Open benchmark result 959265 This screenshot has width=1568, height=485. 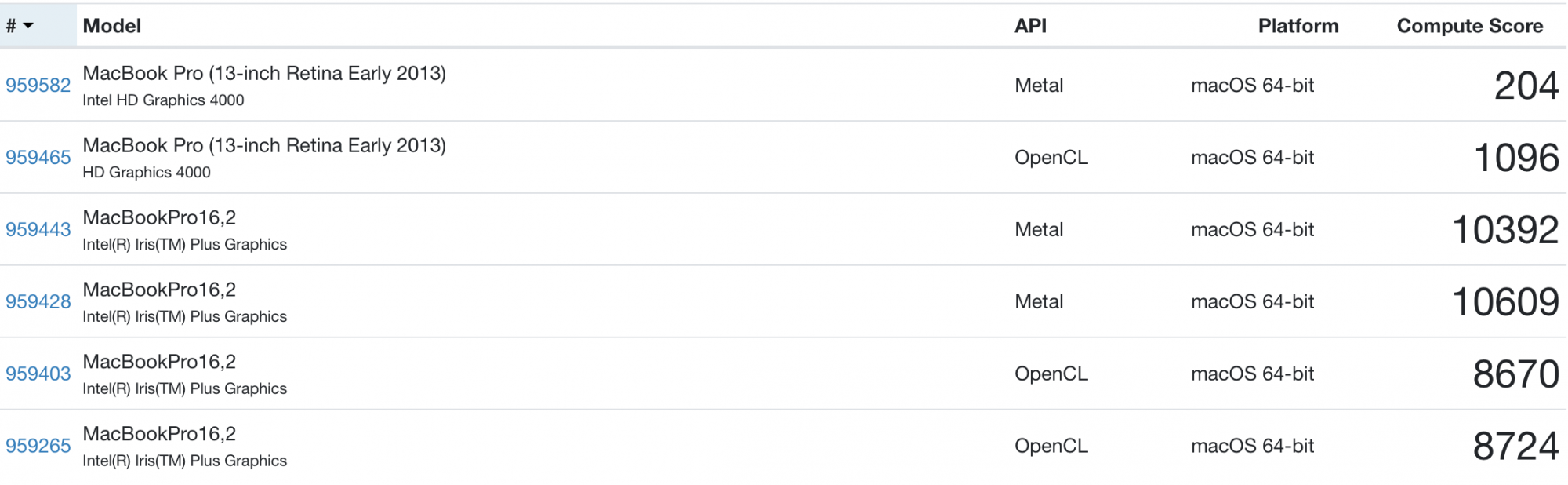[x=38, y=447]
